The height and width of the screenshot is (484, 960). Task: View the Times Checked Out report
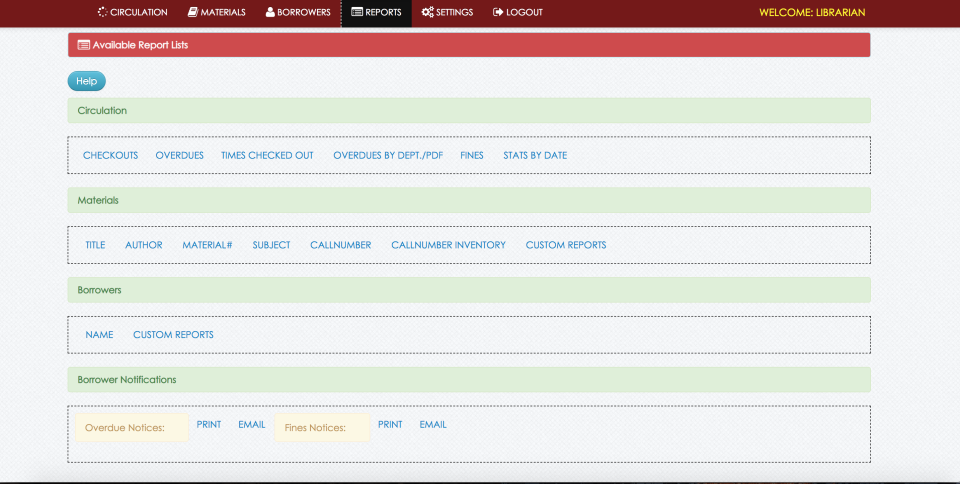[267, 155]
